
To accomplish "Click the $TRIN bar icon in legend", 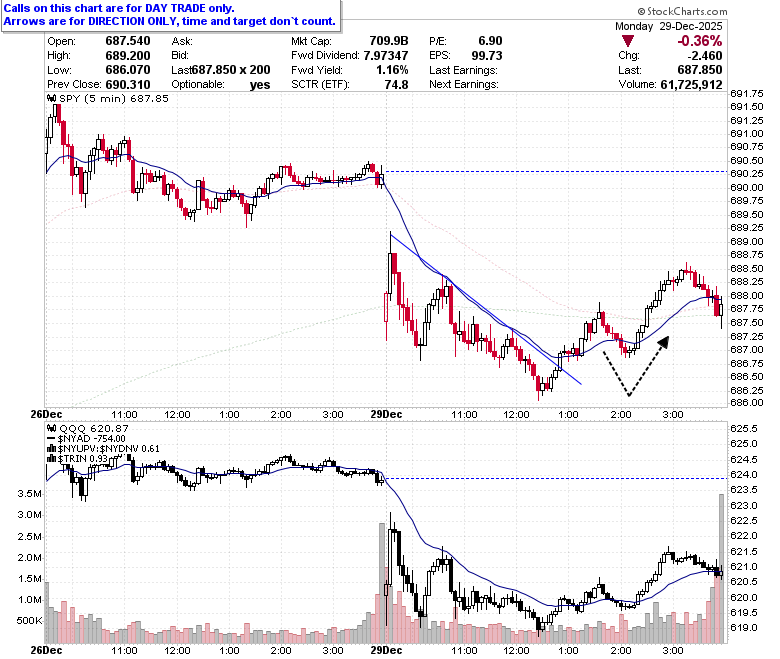I will [x=52, y=459].
